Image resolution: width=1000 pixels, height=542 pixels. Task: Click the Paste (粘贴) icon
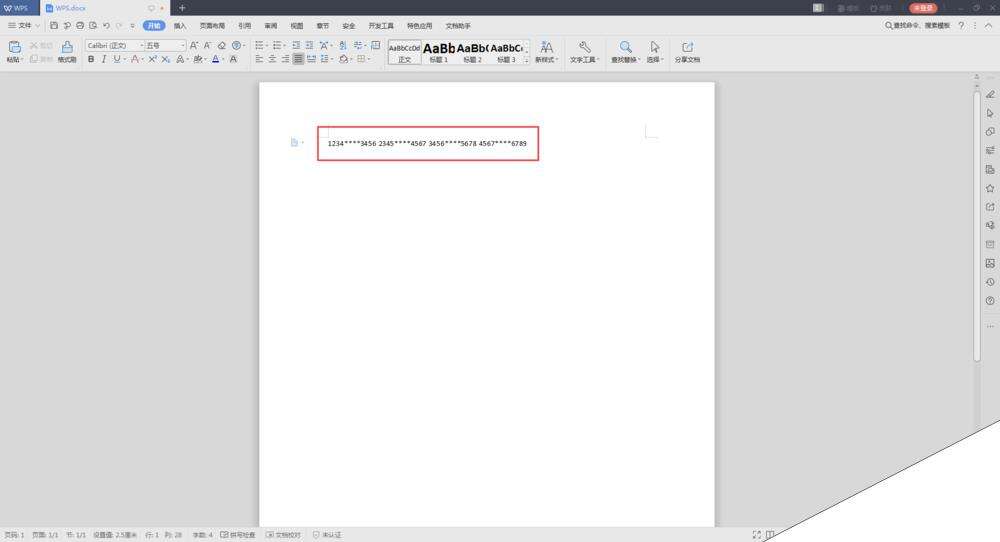[14, 47]
